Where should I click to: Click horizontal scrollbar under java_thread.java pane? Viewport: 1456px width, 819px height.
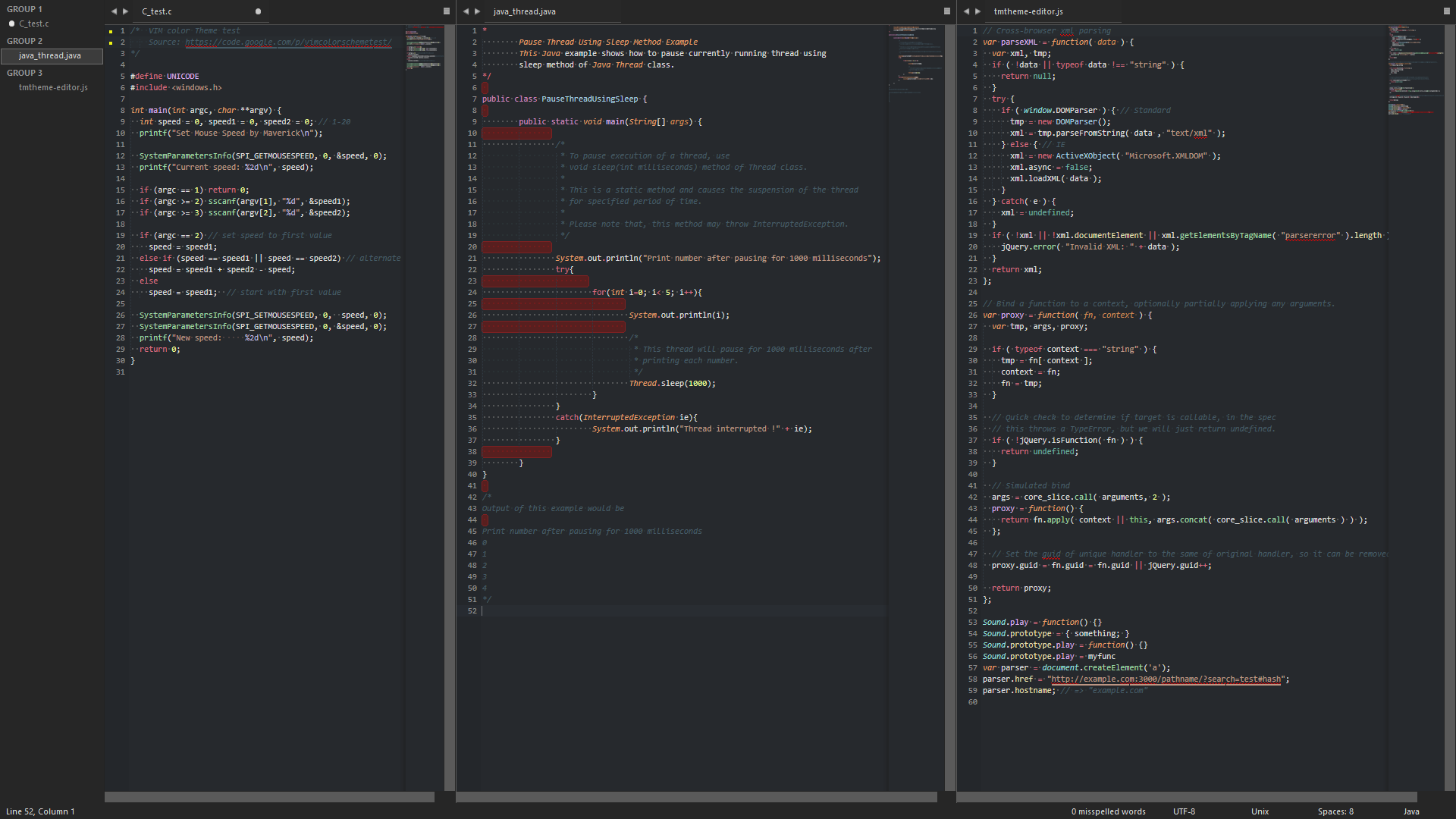click(696, 797)
